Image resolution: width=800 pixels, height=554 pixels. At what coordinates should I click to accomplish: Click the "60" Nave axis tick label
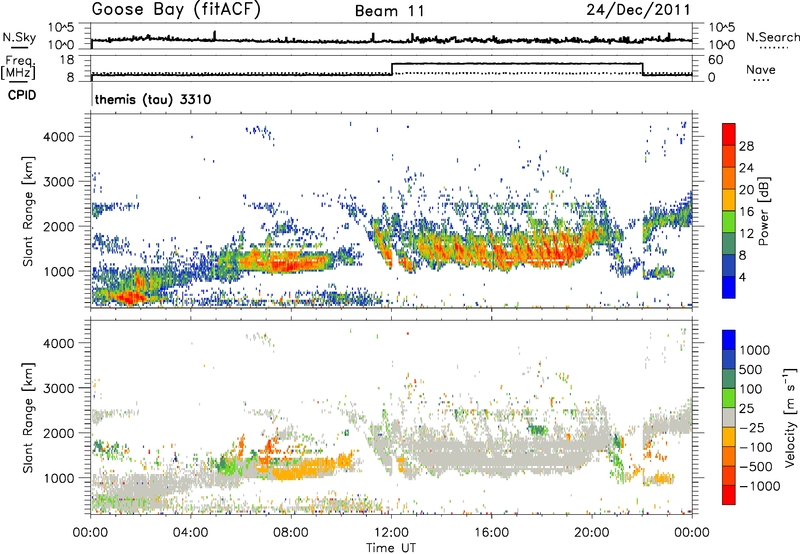click(x=715, y=60)
